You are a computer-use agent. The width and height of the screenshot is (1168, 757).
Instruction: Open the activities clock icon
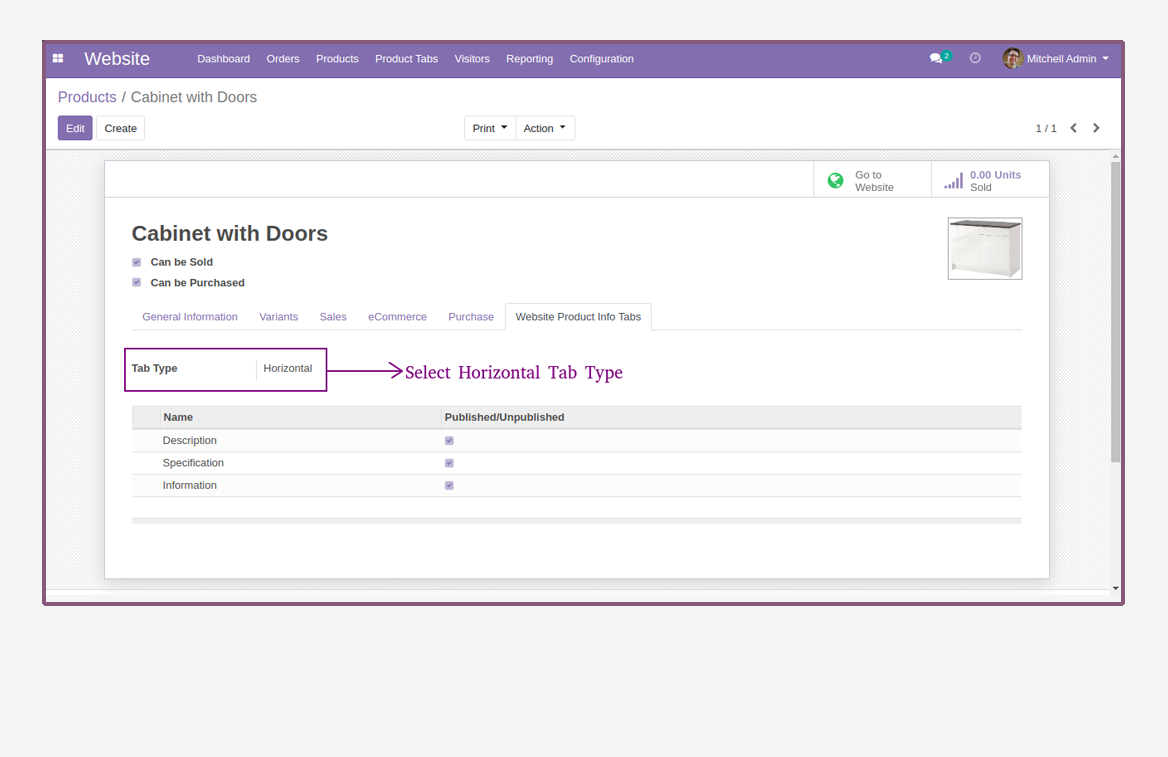coord(975,58)
